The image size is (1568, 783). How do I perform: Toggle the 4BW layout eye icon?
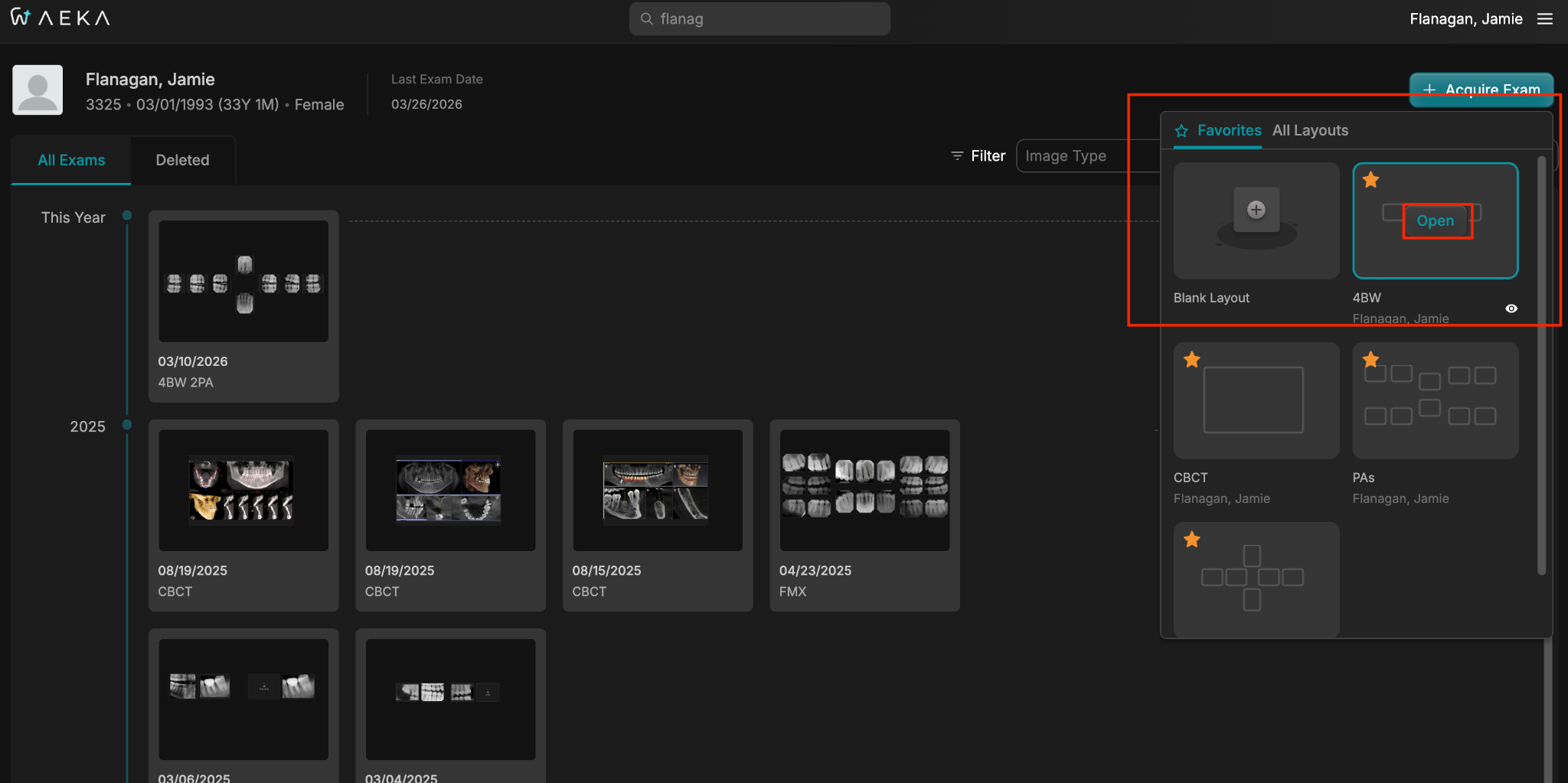coord(1511,308)
